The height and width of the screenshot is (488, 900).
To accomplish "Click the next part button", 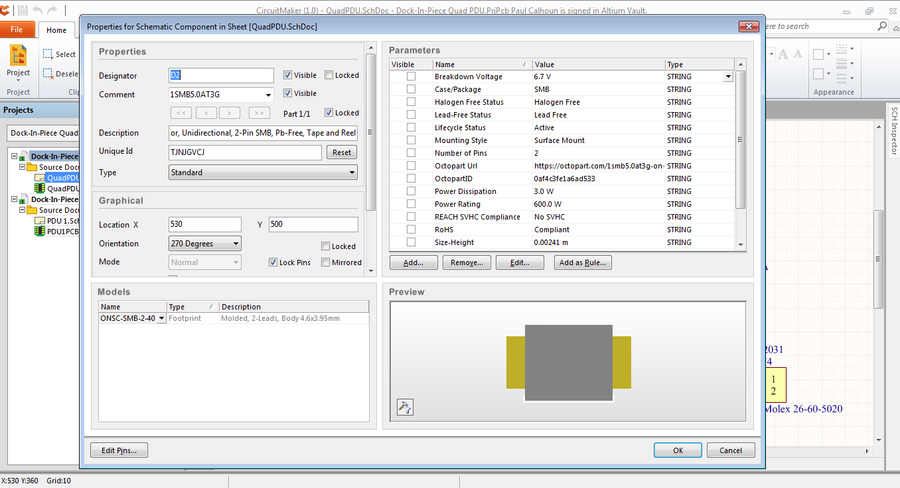I will coord(230,113).
